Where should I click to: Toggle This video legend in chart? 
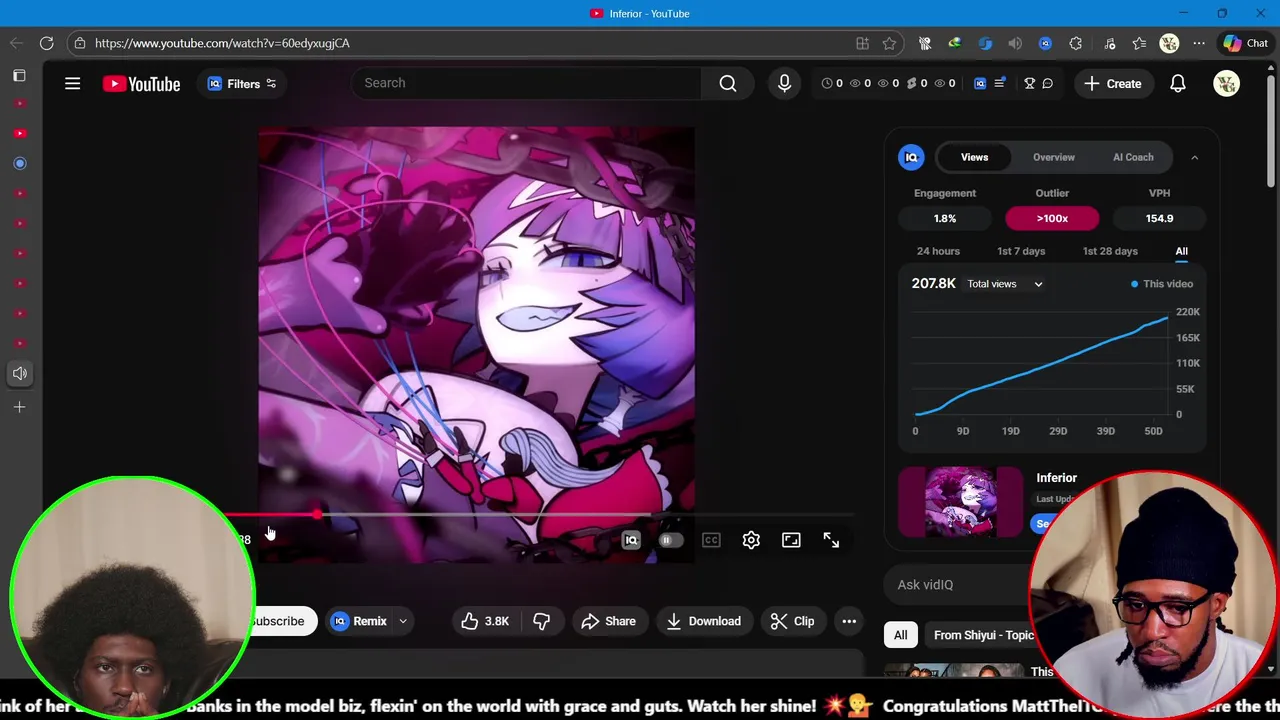[x=1161, y=284]
